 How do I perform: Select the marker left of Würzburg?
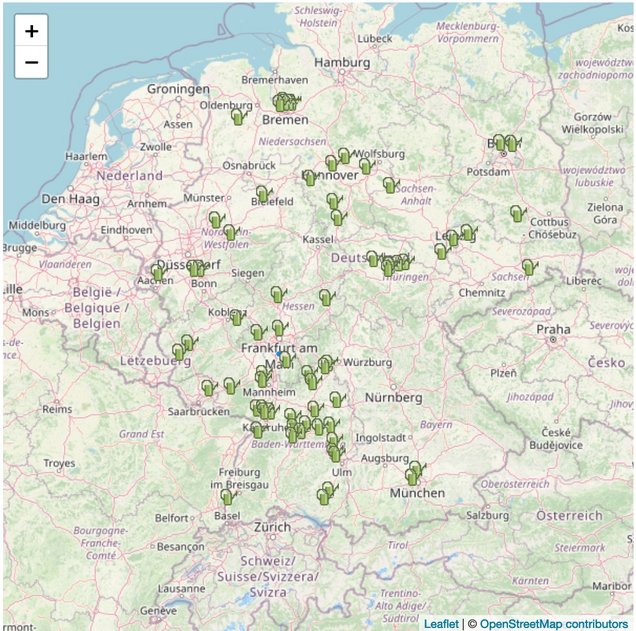click(x=326, y=364)
